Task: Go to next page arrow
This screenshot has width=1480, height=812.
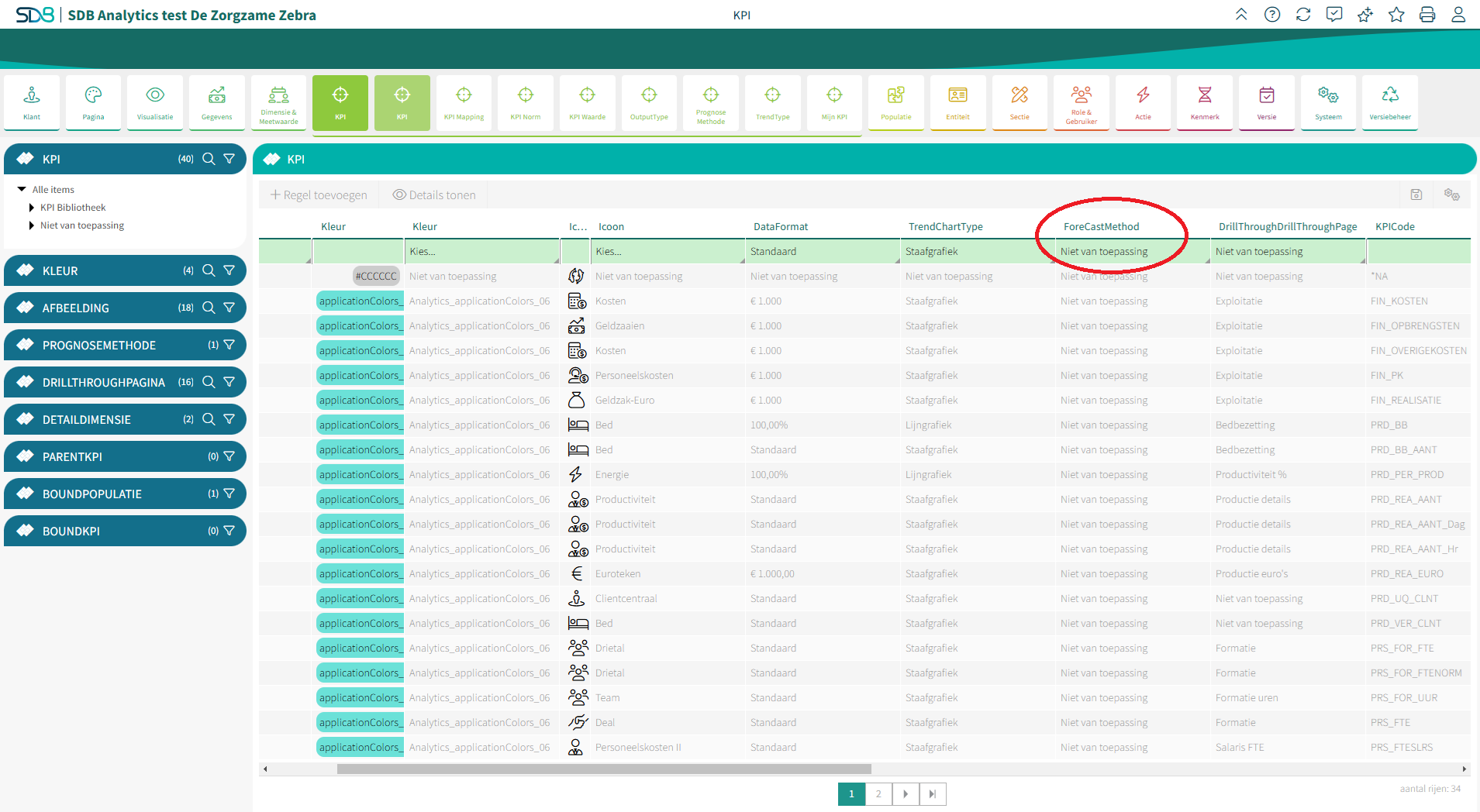Action: coord(906,794)
